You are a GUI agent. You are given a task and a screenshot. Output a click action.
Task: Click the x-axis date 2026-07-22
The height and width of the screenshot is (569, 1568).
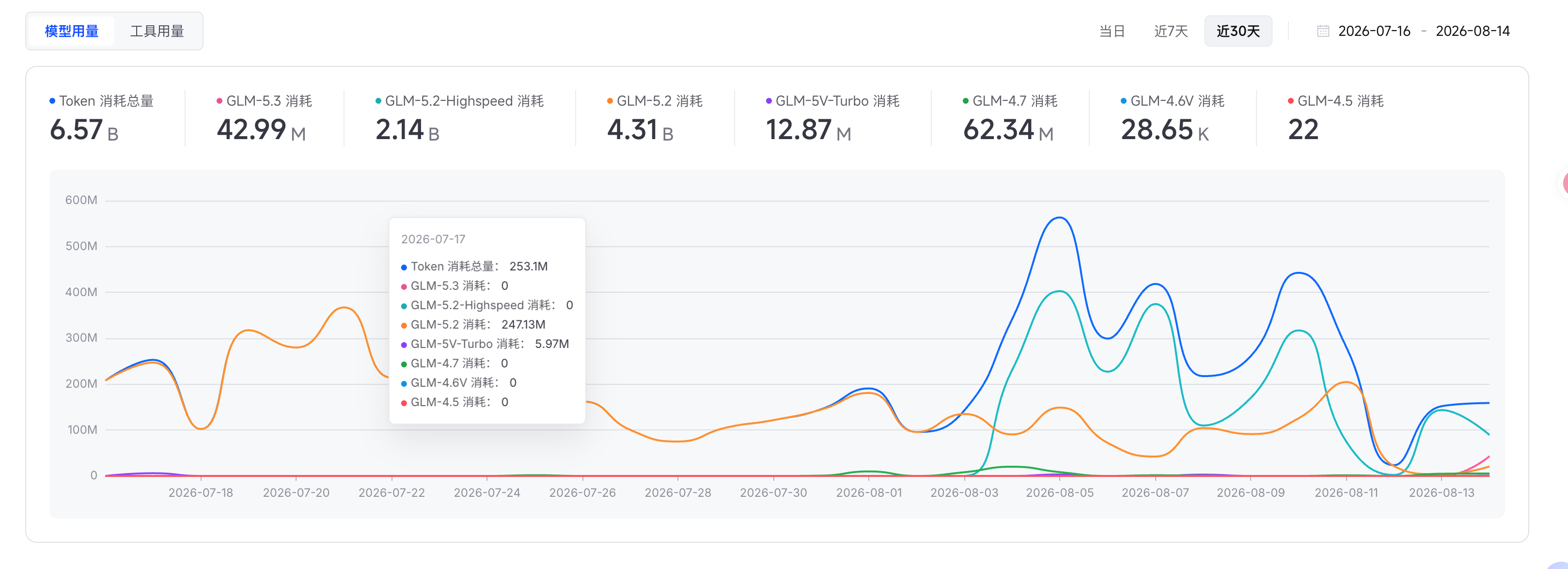coord(392,493)
